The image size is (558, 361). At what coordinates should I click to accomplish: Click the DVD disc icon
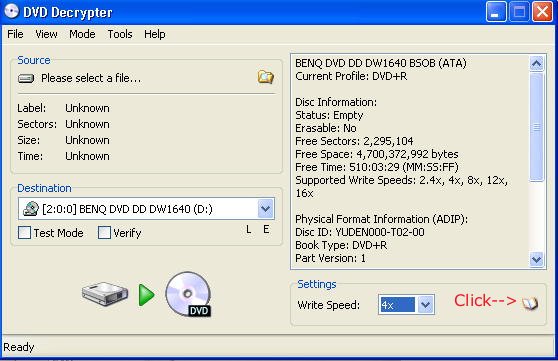(x=188, y=294)
